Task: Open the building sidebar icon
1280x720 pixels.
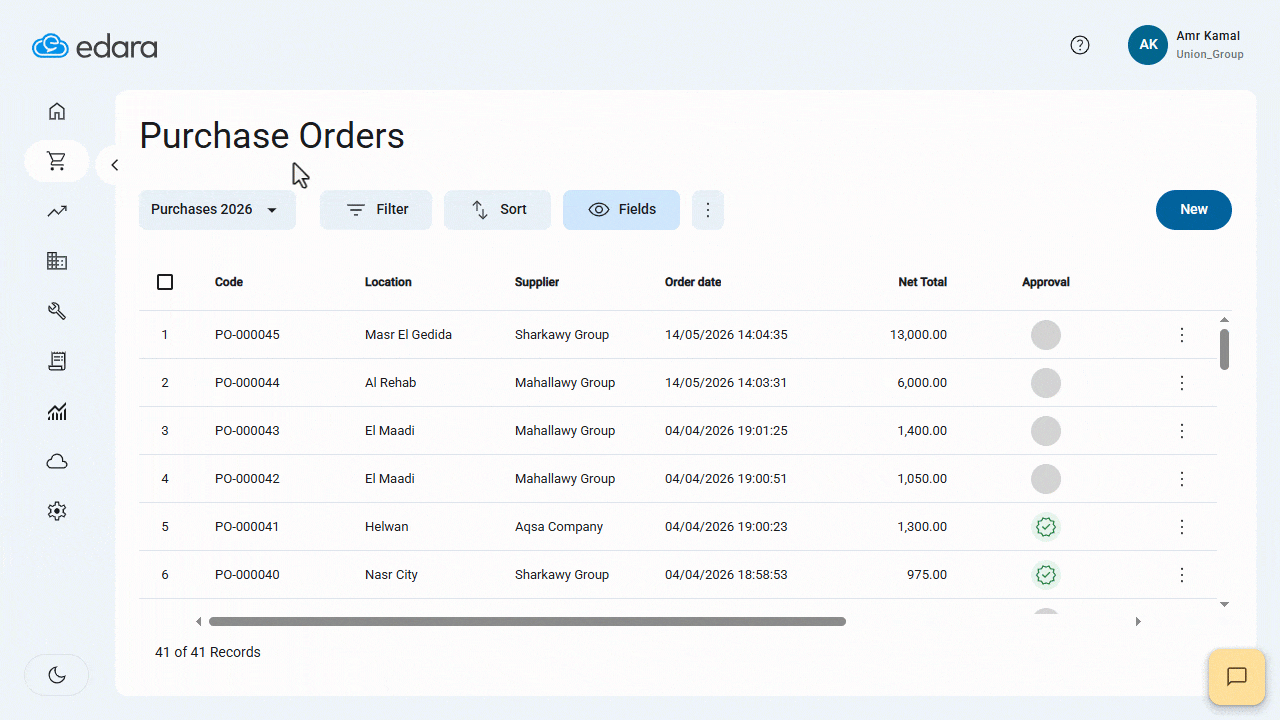Action: [57, 261]
